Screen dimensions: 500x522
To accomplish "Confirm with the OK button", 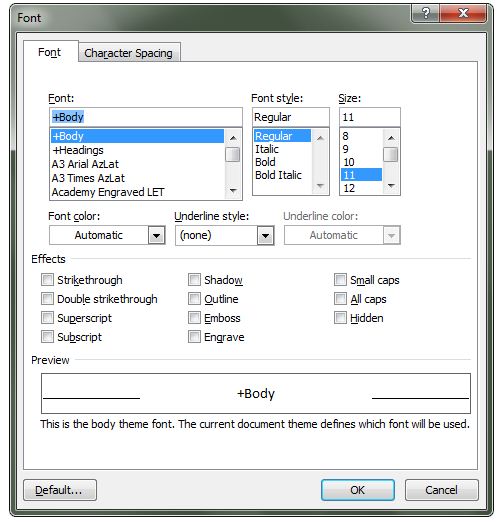I will coord(358,490).
